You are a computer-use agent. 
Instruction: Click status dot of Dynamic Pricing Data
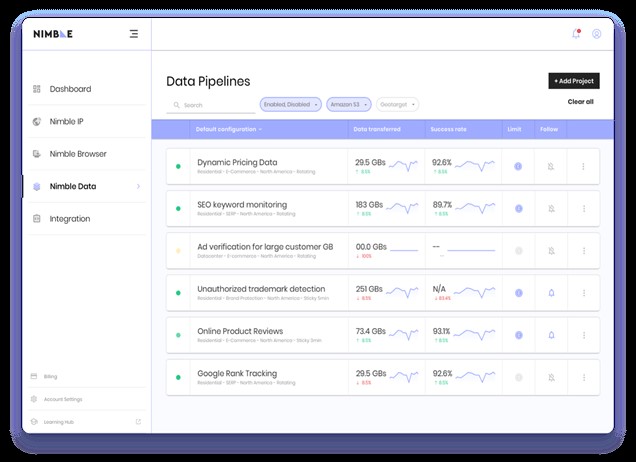coord(178,166)
